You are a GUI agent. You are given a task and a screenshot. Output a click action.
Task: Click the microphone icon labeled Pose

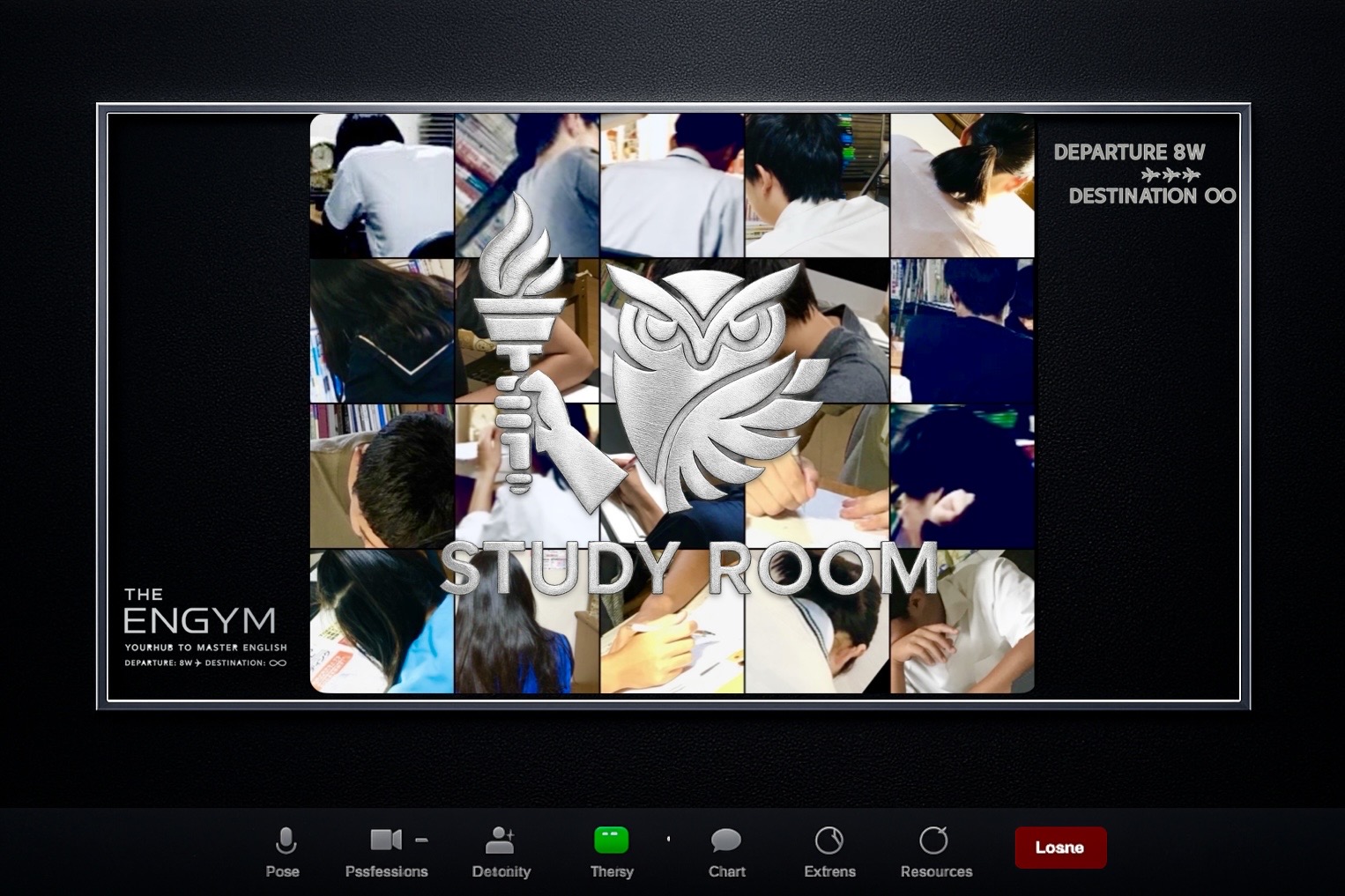(285, 841)
